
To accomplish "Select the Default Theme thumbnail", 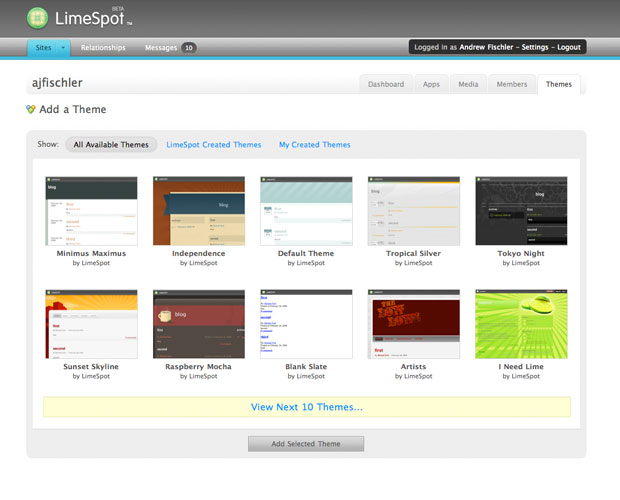I will click(x=306, y=211).
